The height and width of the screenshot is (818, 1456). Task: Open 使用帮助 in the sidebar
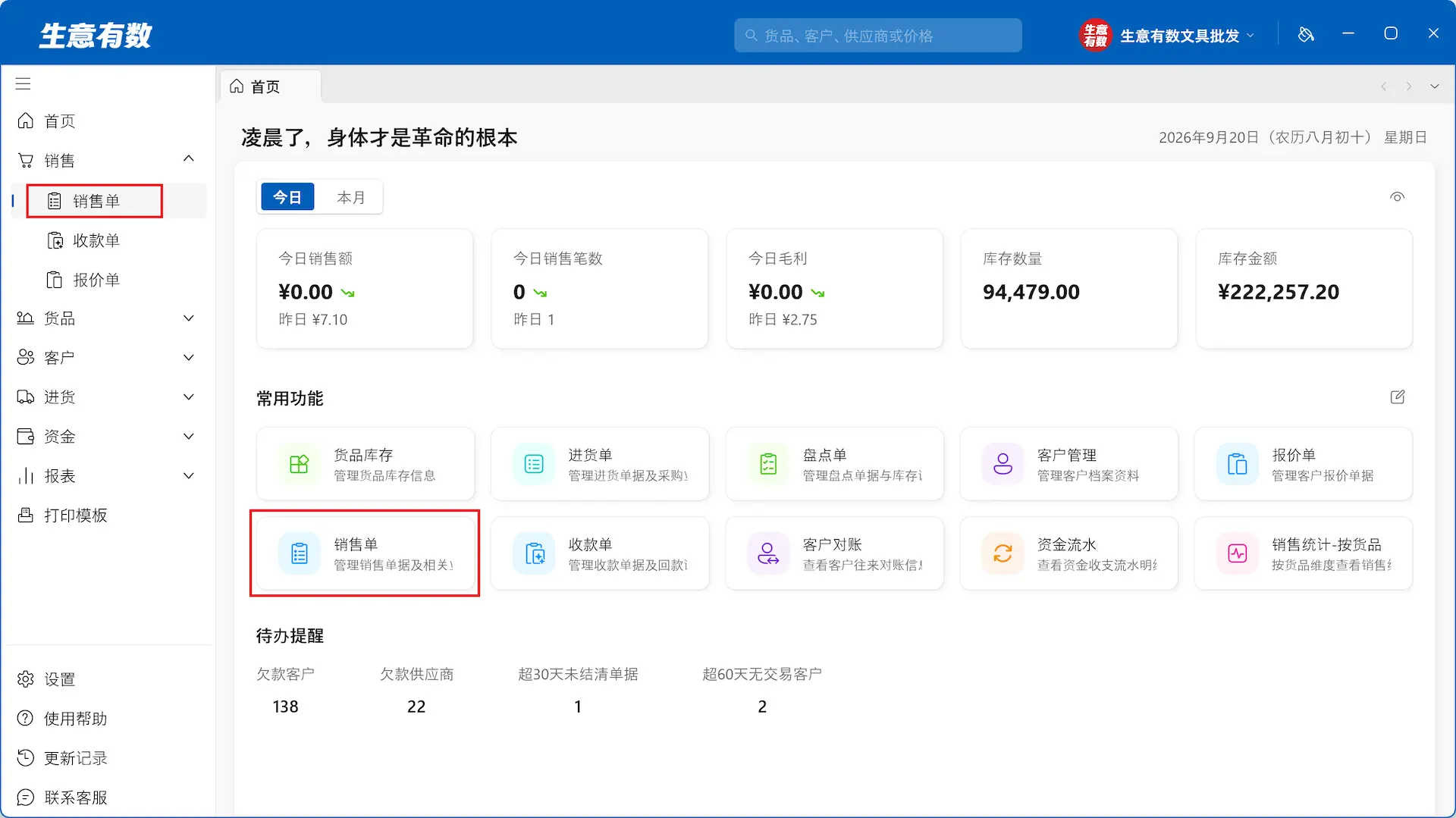[x=109, y=719]
